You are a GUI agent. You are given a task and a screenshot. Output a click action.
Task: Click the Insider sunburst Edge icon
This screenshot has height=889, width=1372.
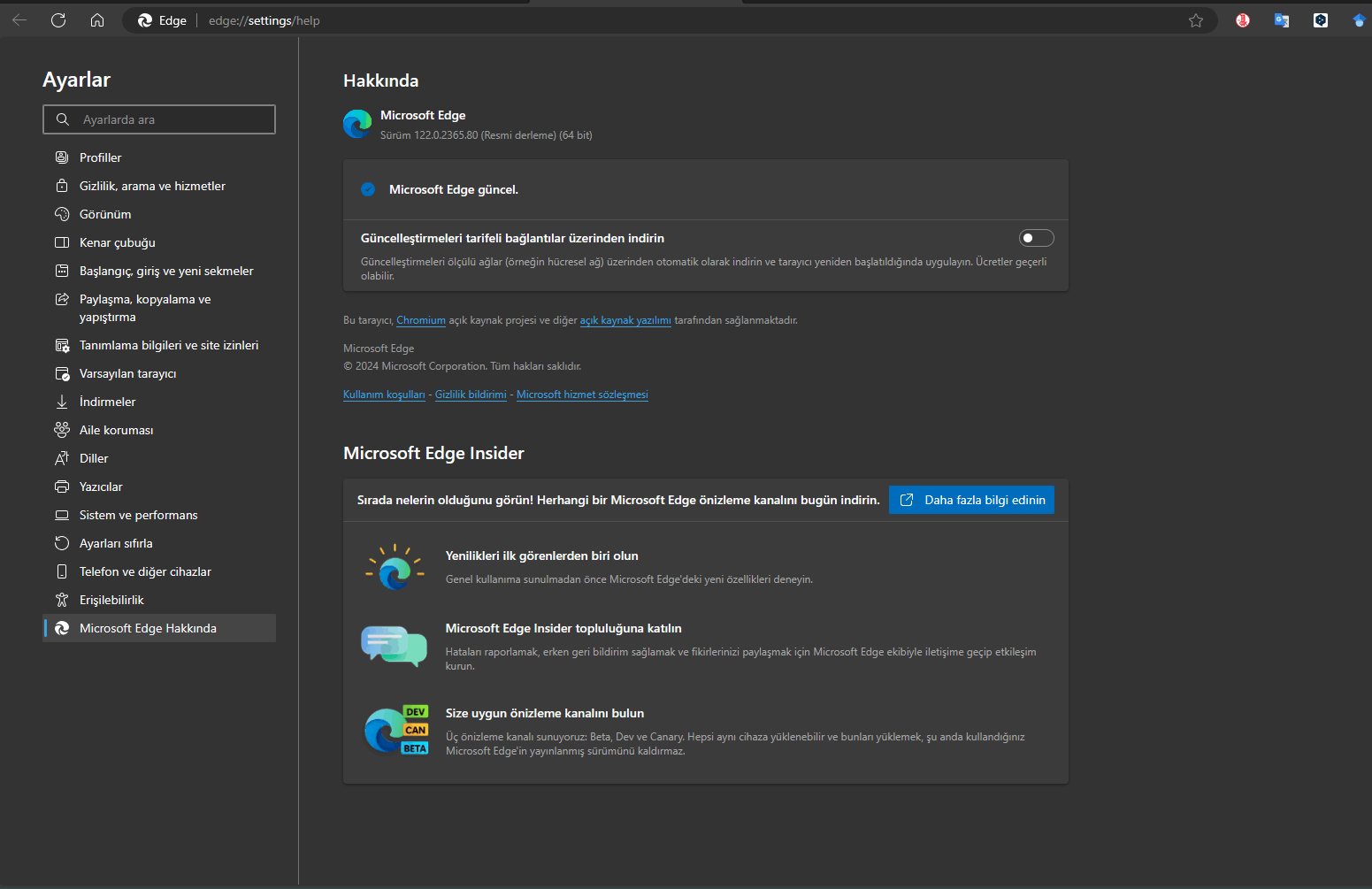pos(395,567)
